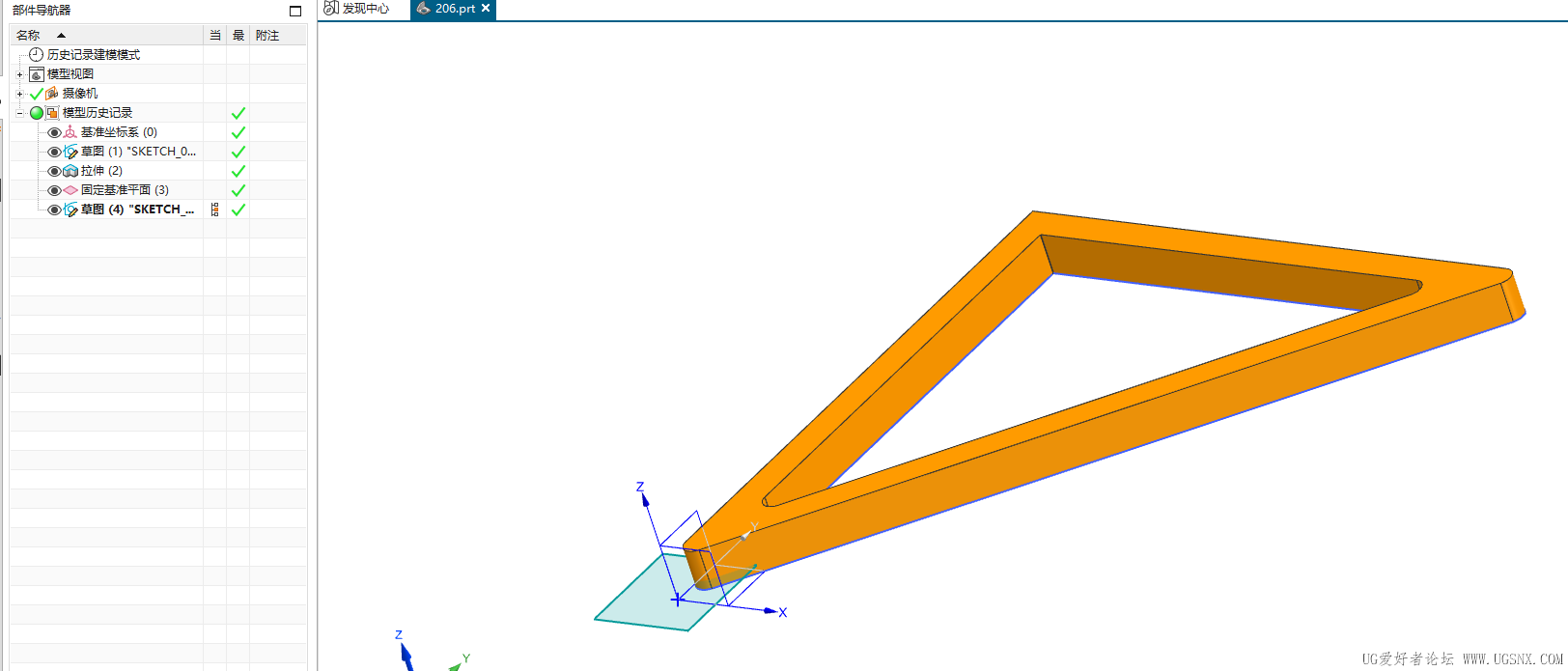Image resolution: width=1568 pixels, height=671 pixels.
Task: Select the 模型历史记录 tree item
Action: tap(98, 113)
